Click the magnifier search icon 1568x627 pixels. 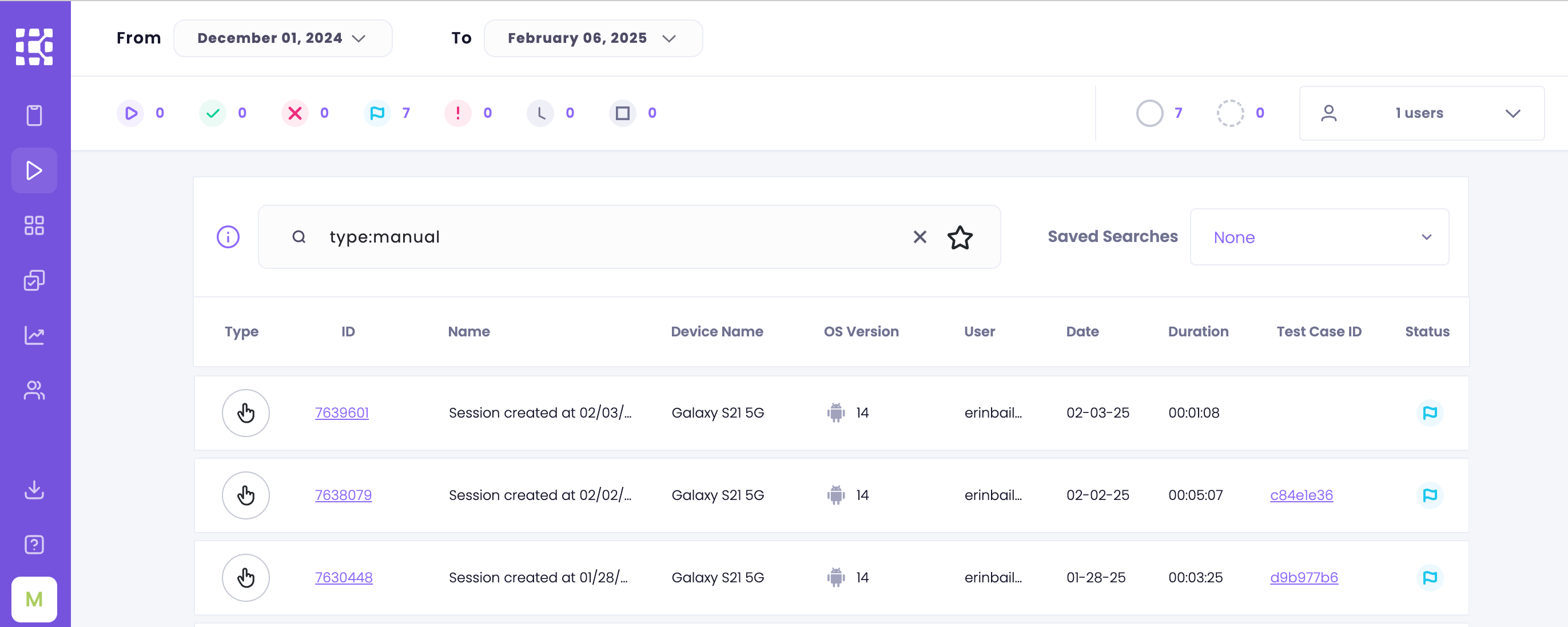click(299, 237)
